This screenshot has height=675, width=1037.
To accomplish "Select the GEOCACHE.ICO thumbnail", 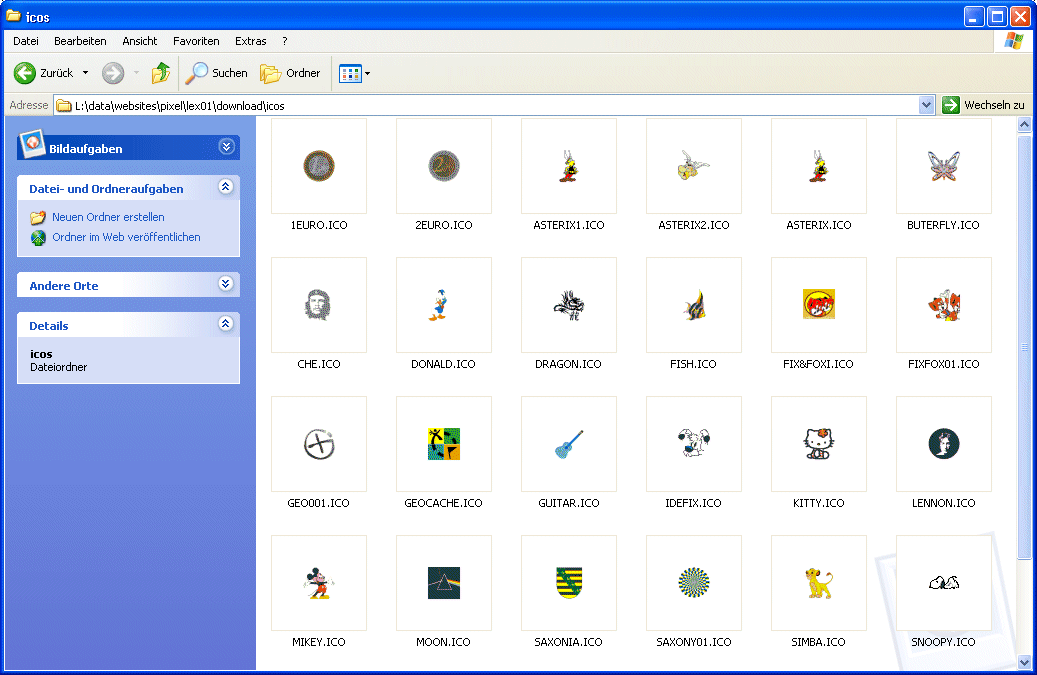I will (444, 444).
